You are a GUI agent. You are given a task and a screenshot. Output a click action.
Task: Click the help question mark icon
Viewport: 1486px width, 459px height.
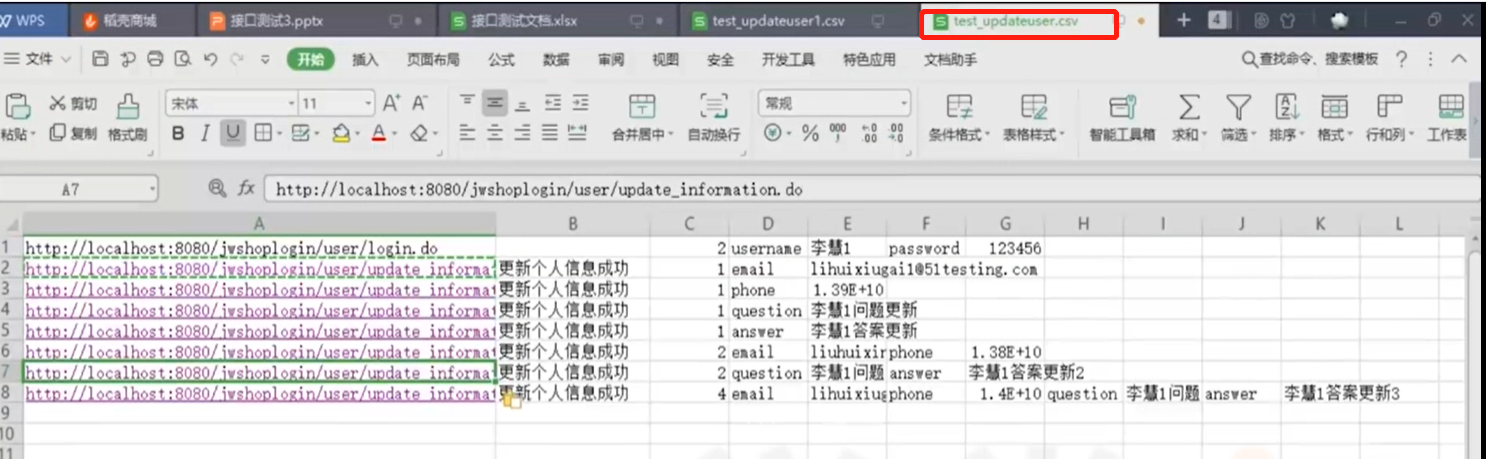pos(1401,60)
